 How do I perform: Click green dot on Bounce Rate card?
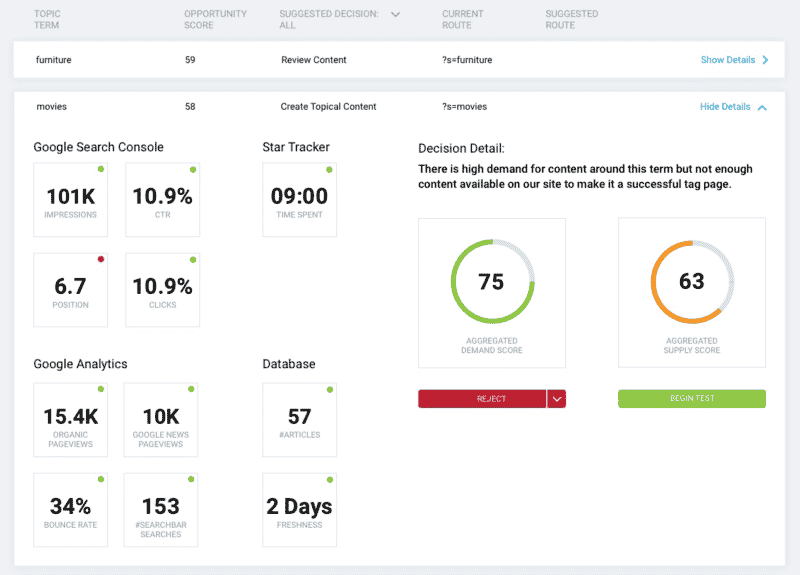[x=101, y=479]
